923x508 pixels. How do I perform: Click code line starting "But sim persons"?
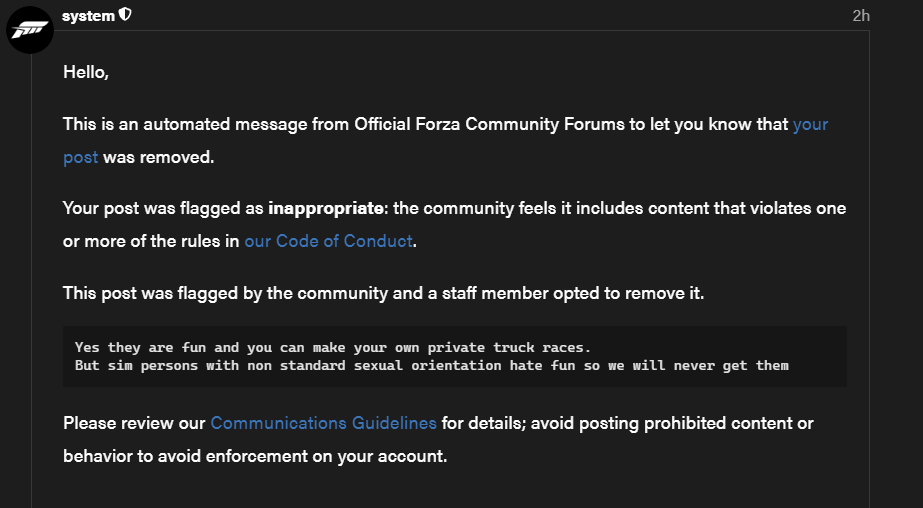(431, 366)
